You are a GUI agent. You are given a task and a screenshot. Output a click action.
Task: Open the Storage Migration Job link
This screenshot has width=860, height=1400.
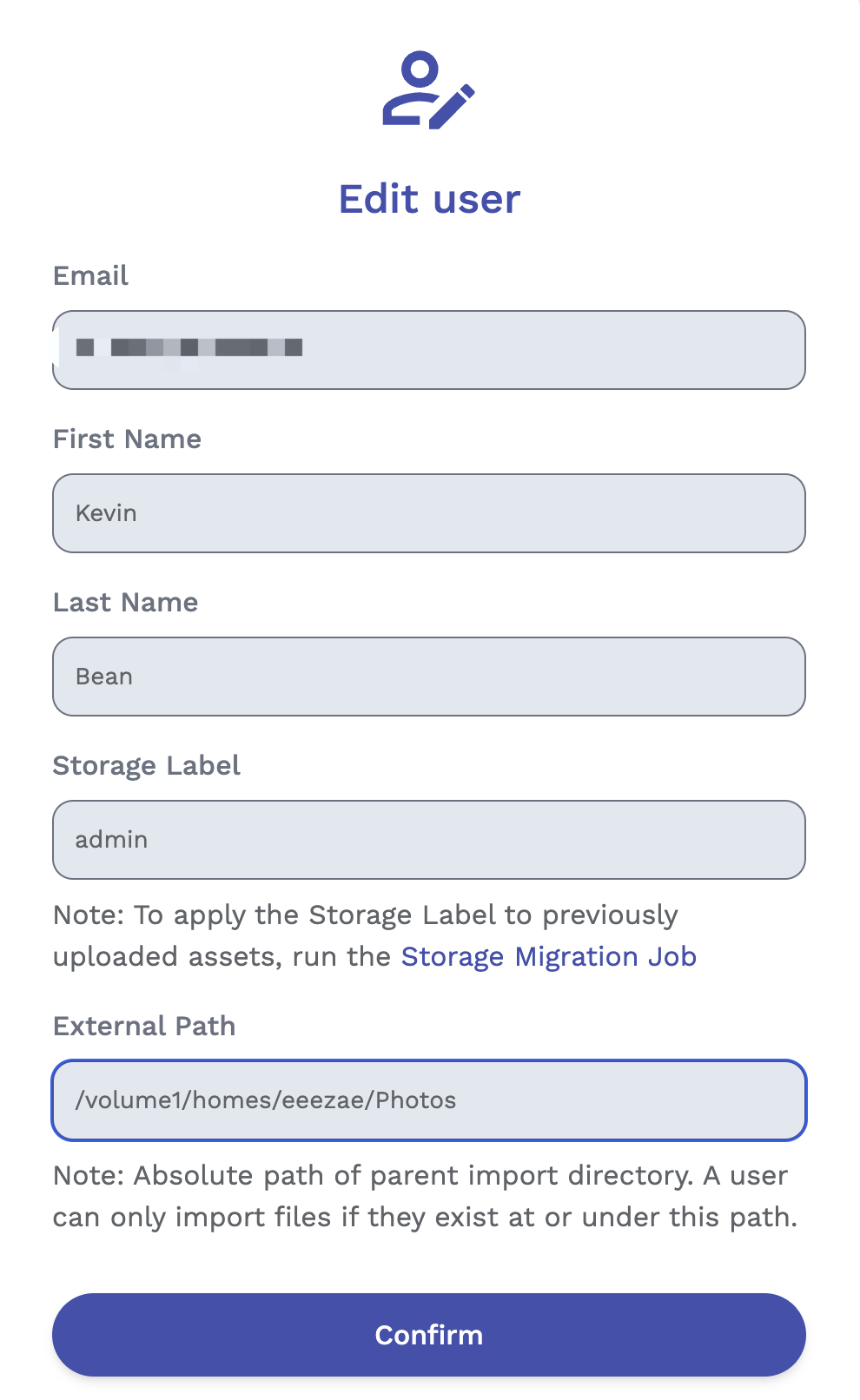click(x=548, y=956)
